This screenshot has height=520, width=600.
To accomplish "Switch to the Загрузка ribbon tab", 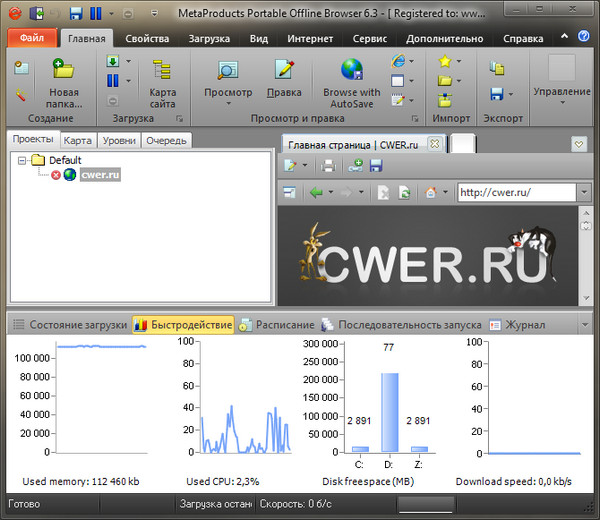I will [207, 39].
